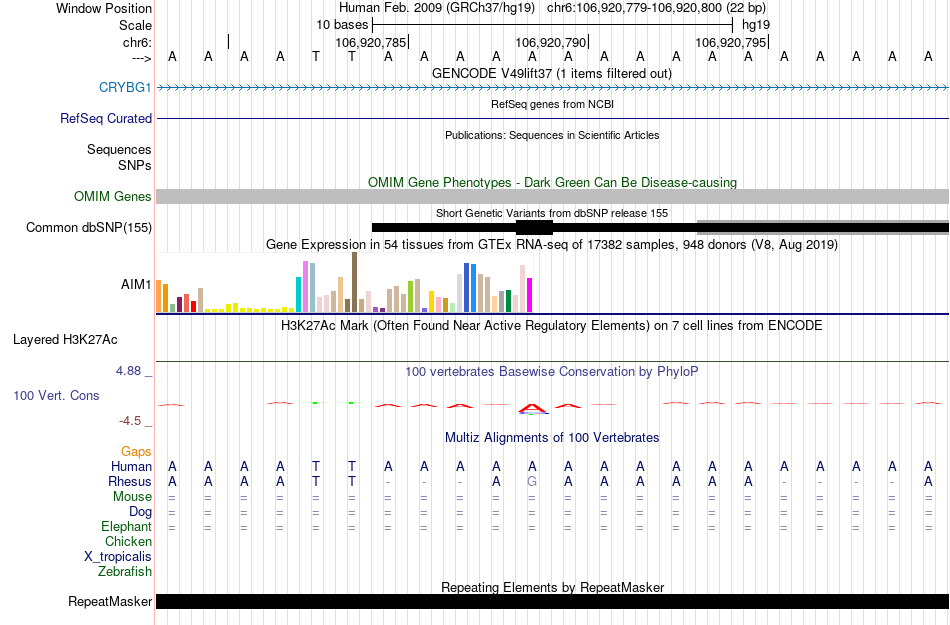This screenshot has height=625, width=950.
Task: Click the RefSeq genes from NCBI title
Action: pyautogui.click(x=553, y=105)
